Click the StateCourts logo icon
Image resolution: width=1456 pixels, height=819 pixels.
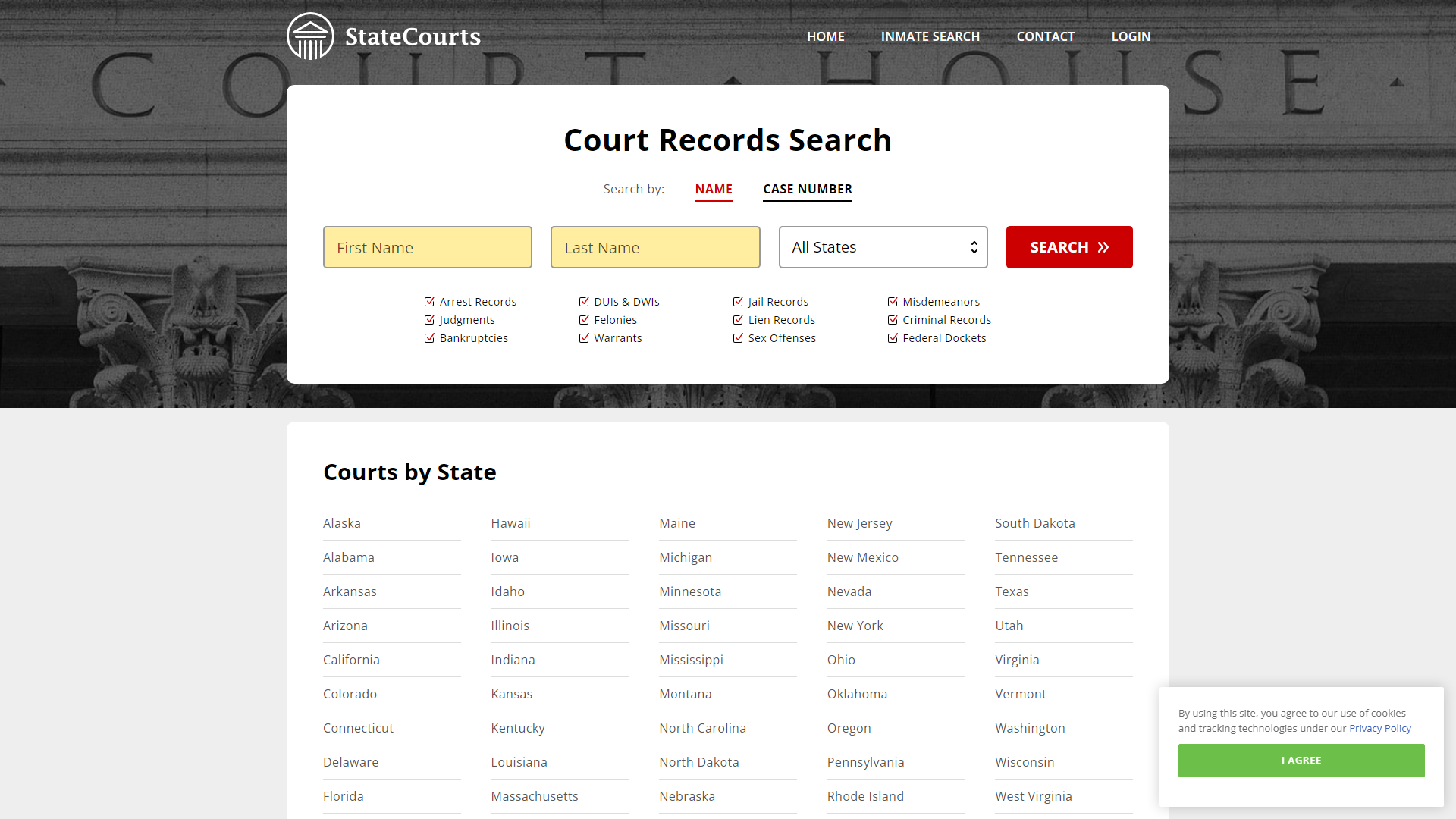311,36
